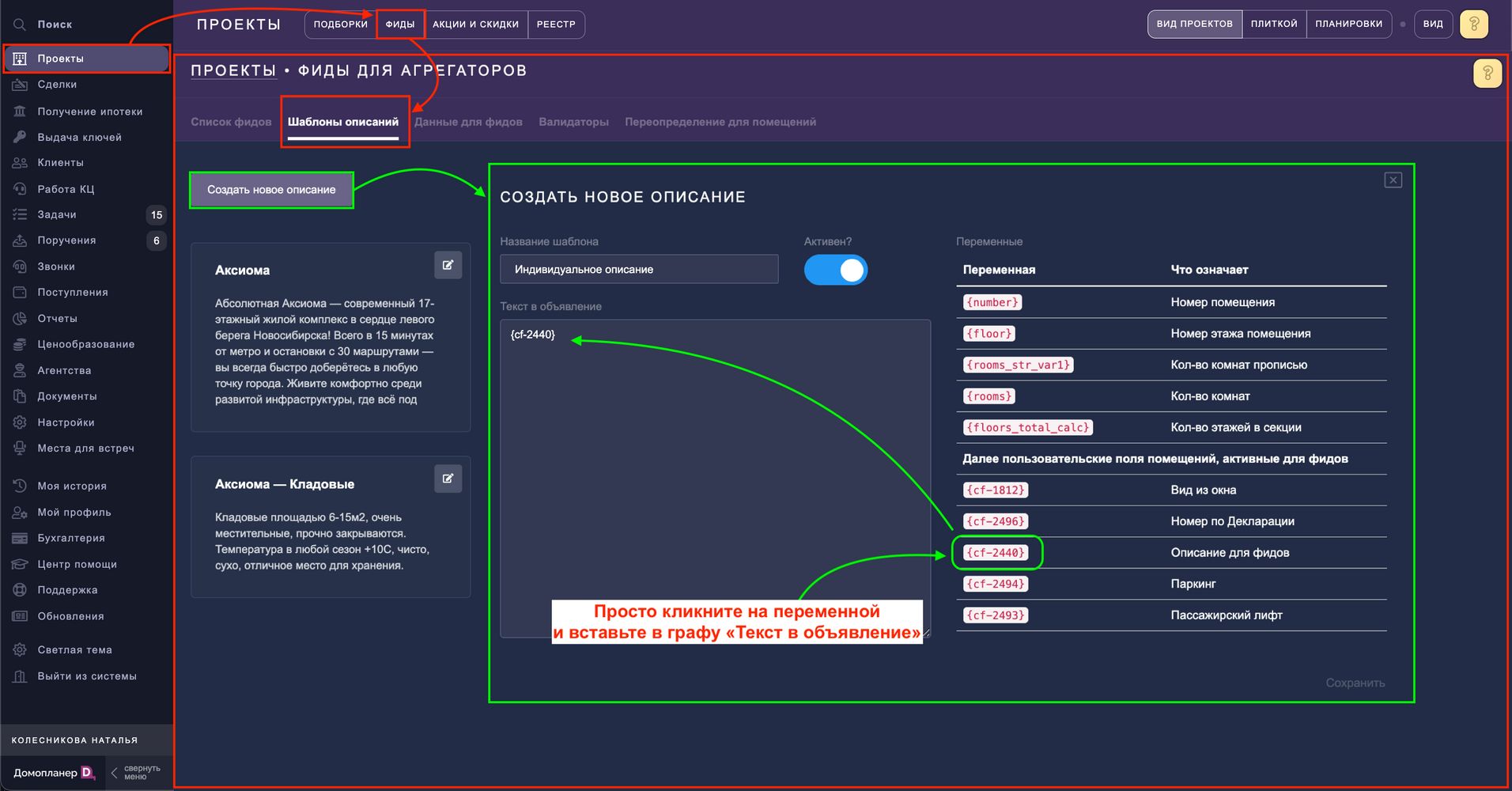The width and height of the screenshot is (1512, 791).
Task: Click the Сохранить button
Action: pos(1355,683)
